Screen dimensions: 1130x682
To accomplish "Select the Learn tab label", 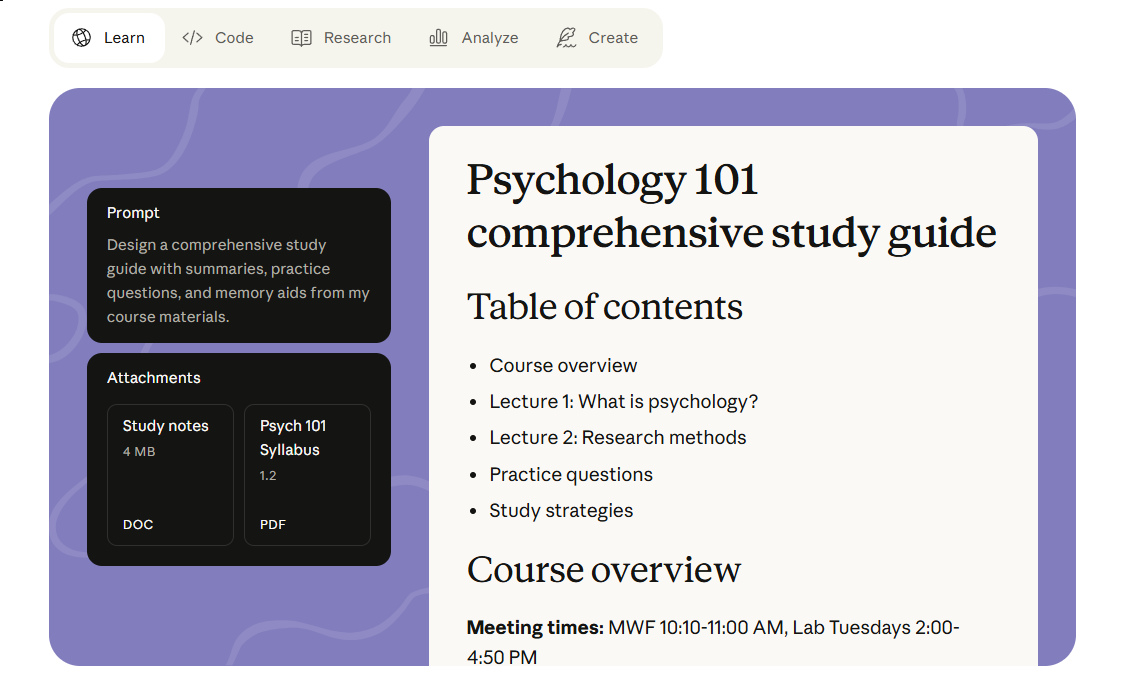I will [124, 38].
